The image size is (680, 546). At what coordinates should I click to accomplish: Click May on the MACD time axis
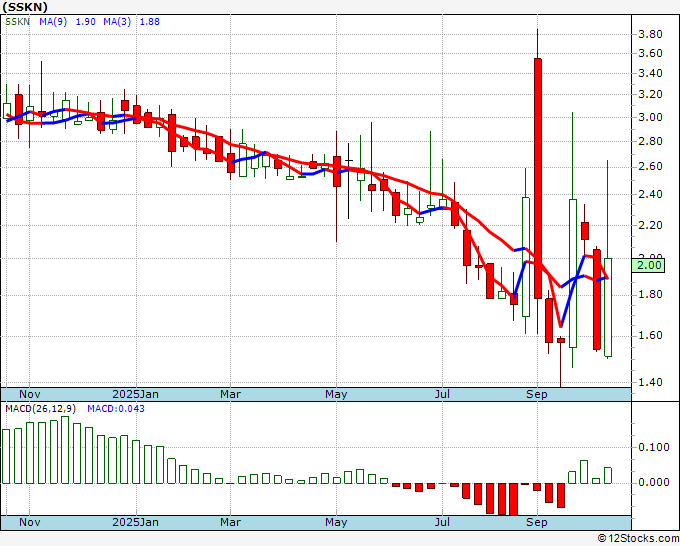(x=336, y=522)
